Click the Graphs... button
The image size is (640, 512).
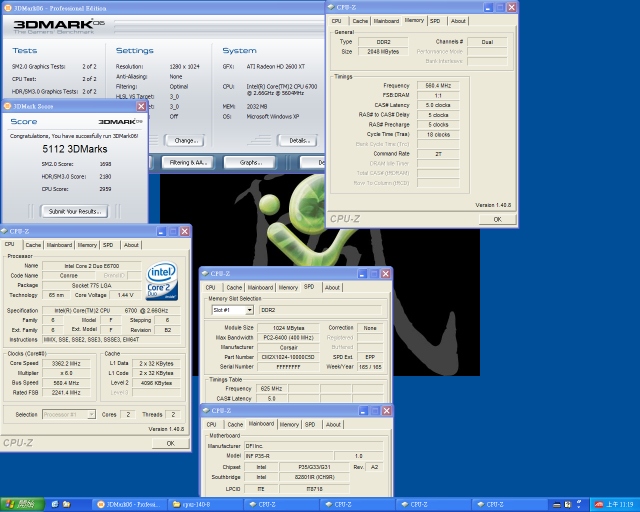pyautogui.click(x=251, y=163)
